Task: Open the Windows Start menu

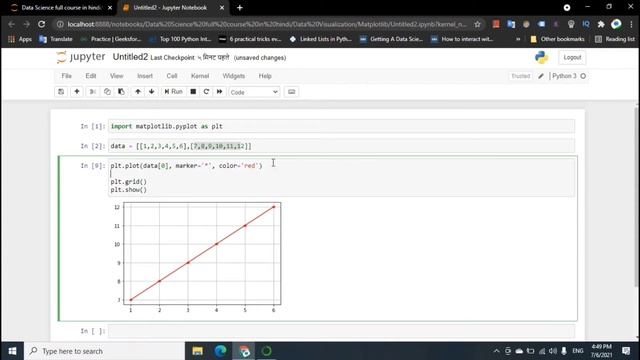Action: pos(12,351)
